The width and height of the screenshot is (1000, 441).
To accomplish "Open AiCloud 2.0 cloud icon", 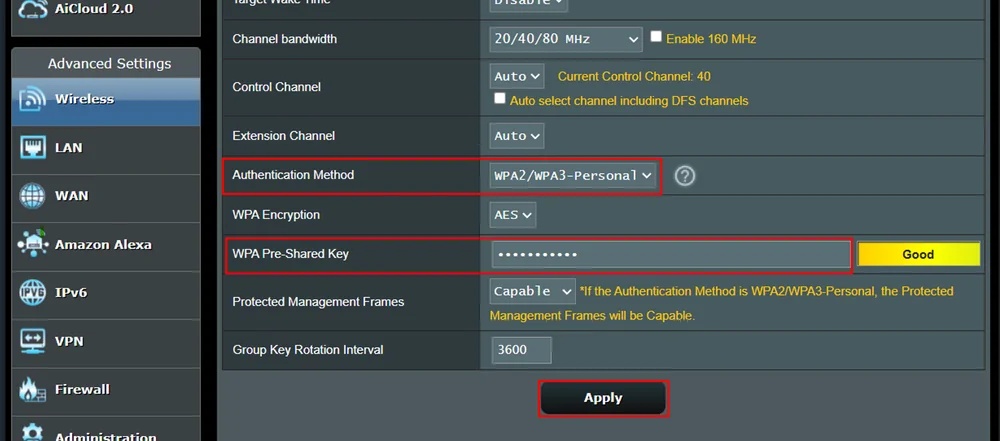I will [33, 11].
